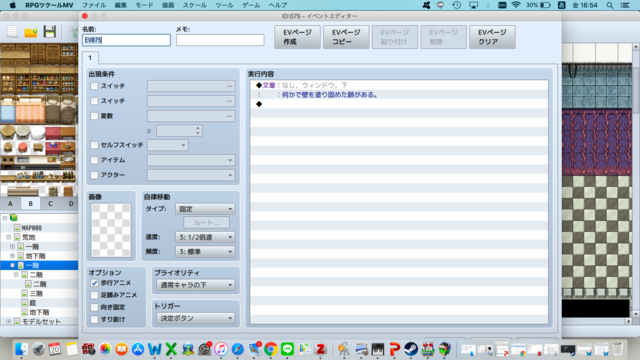Open the ファイル menu
Screen dimensions: 640x360
click(94, 5)
